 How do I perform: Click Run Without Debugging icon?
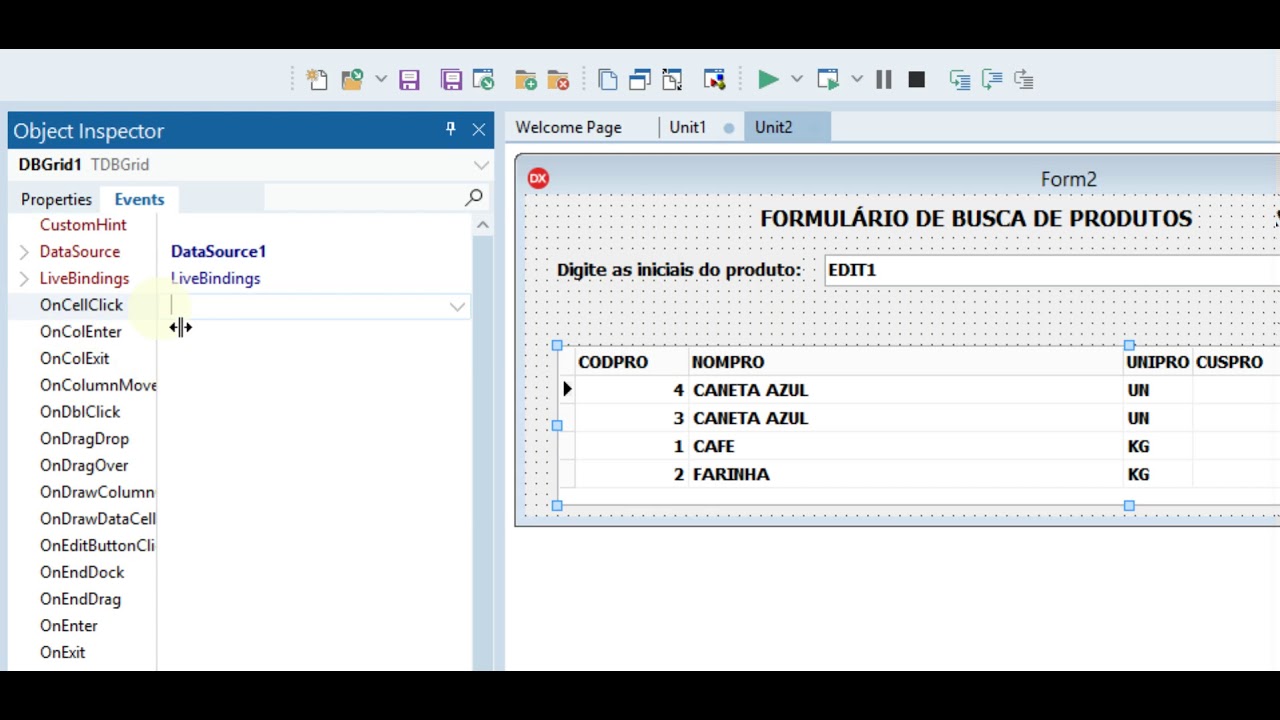click(828, 80)
